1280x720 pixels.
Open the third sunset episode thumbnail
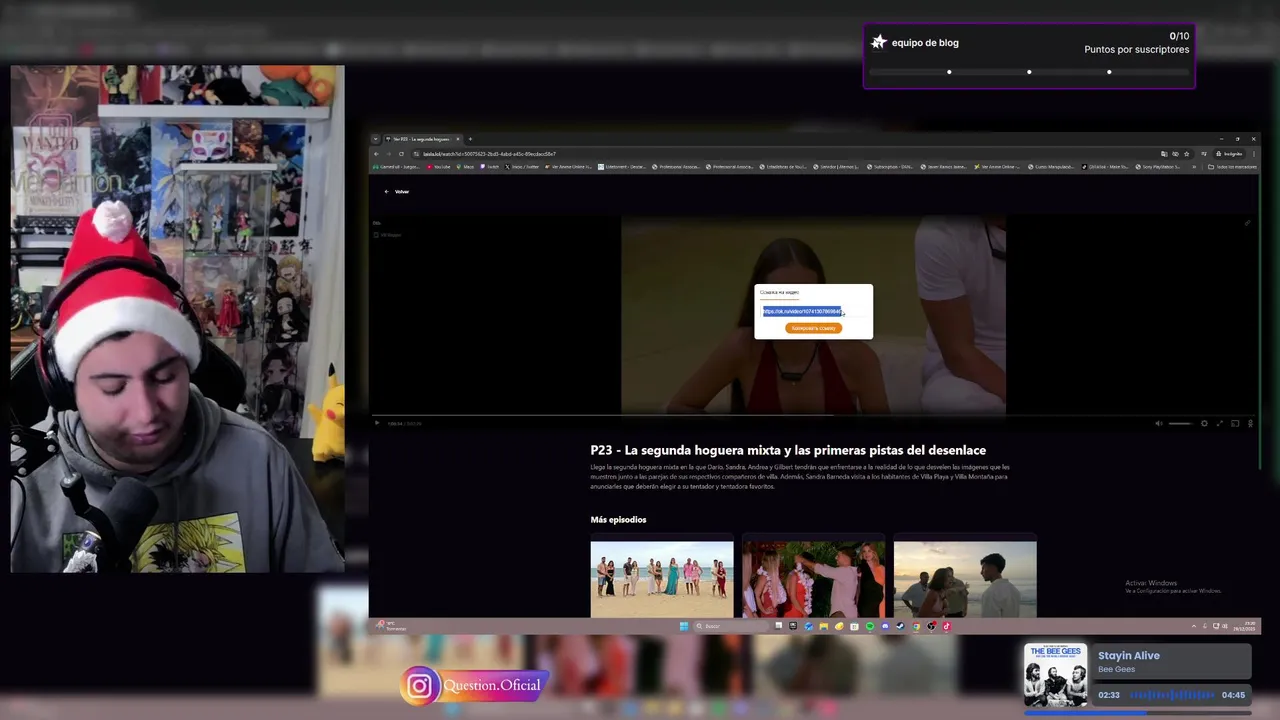[965, 579]
